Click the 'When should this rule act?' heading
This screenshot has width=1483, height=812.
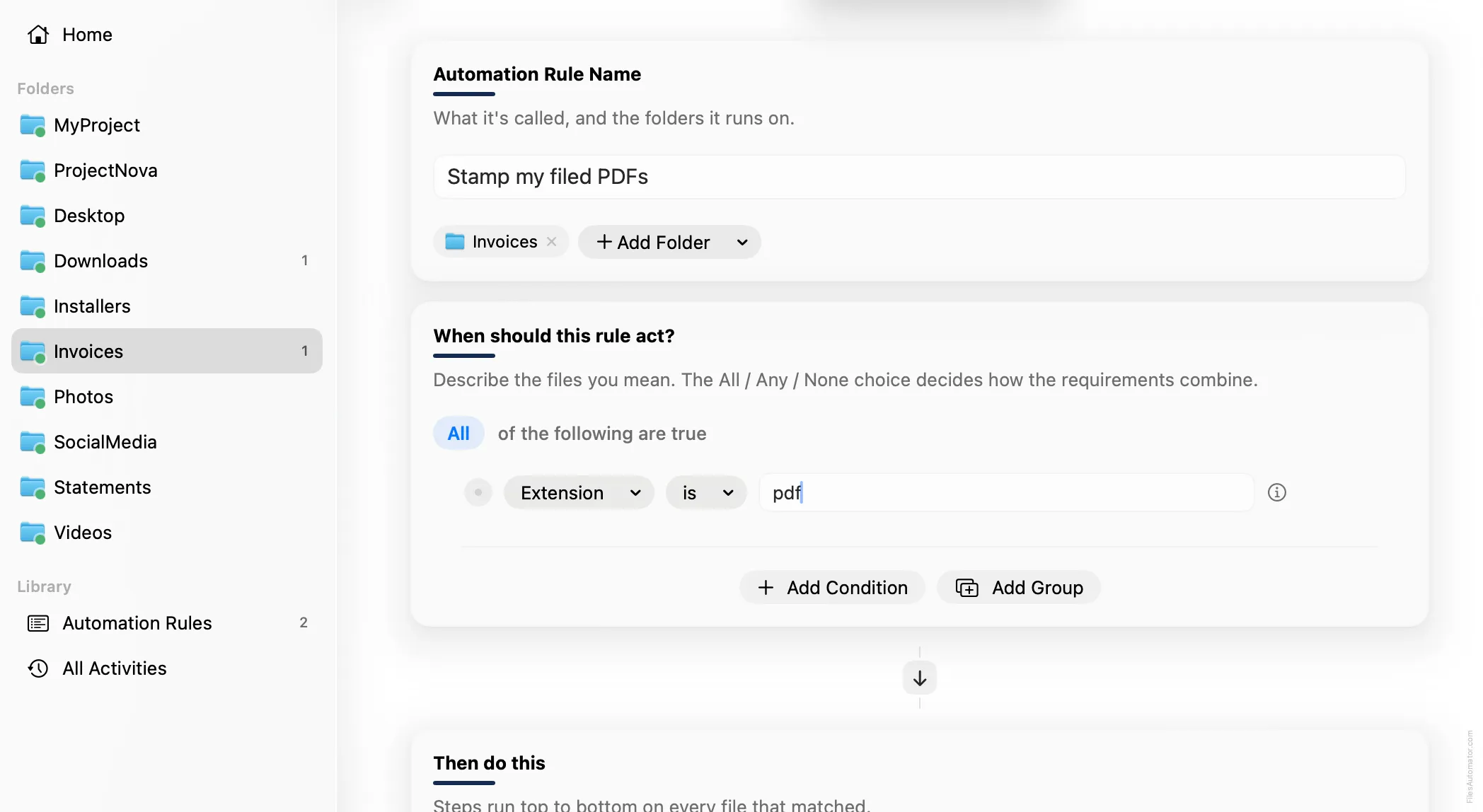(x=554, y=336)
